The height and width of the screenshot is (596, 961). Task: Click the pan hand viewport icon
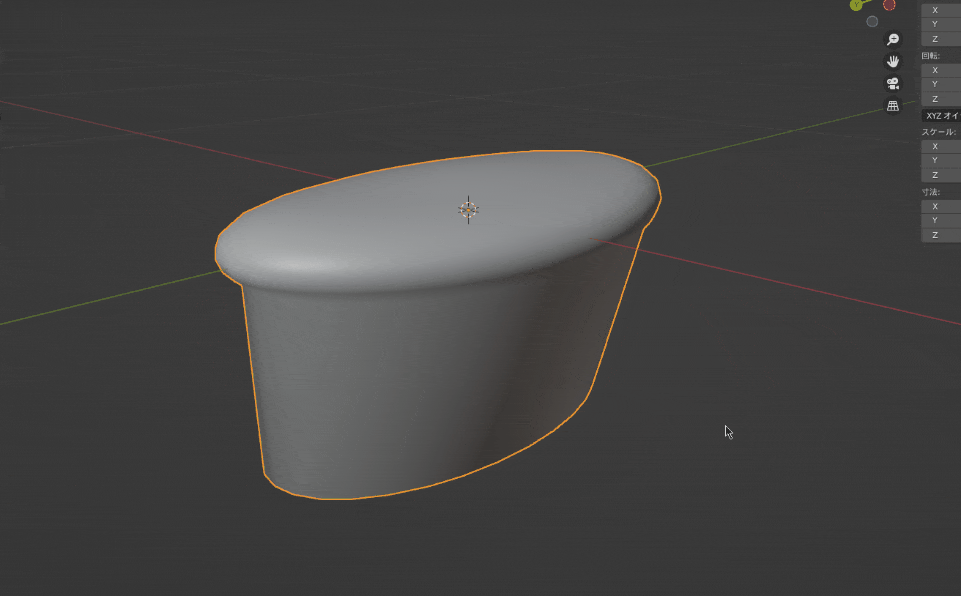[893, 61]
